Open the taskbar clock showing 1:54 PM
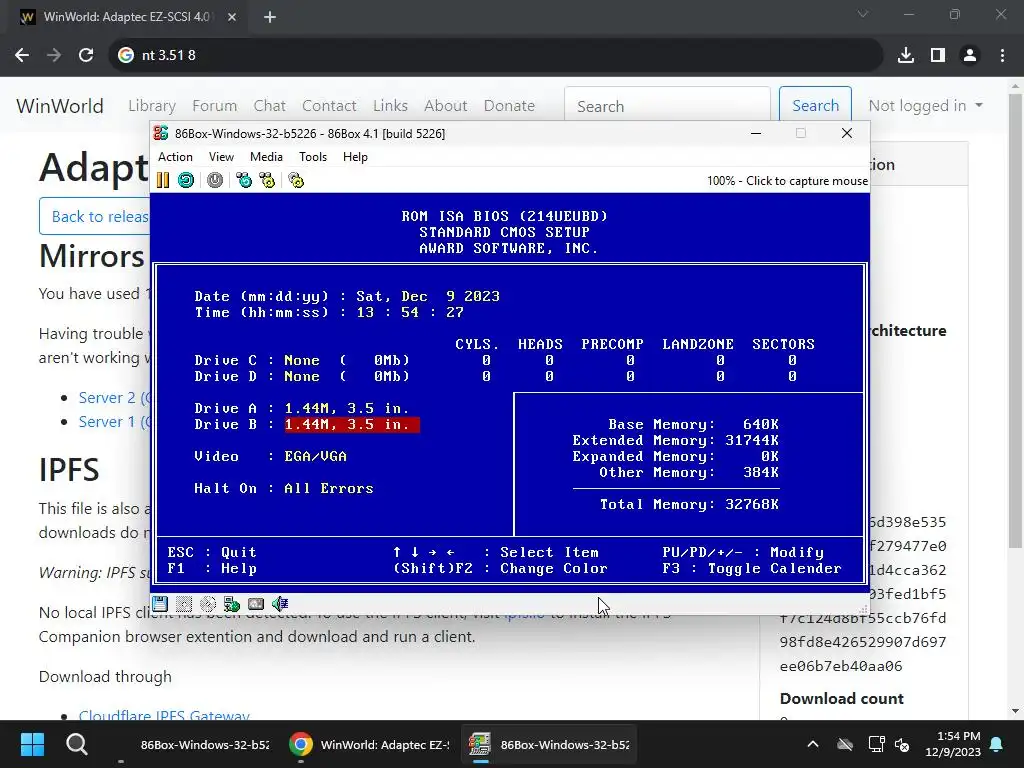1024x768 pixels. coord(953,744)
